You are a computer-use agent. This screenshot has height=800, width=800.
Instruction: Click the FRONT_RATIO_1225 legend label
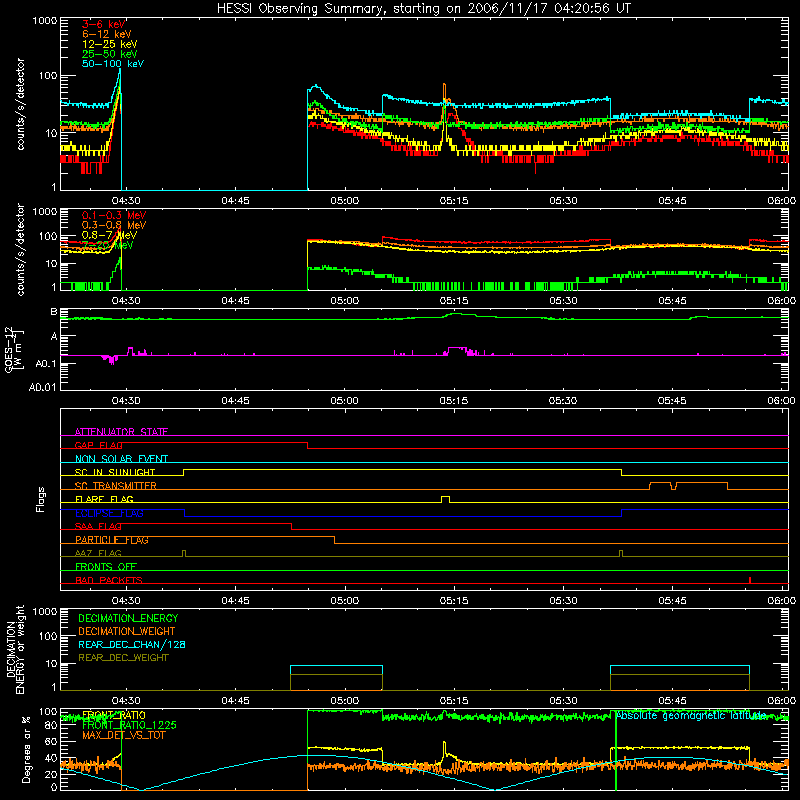pos(129,725)
